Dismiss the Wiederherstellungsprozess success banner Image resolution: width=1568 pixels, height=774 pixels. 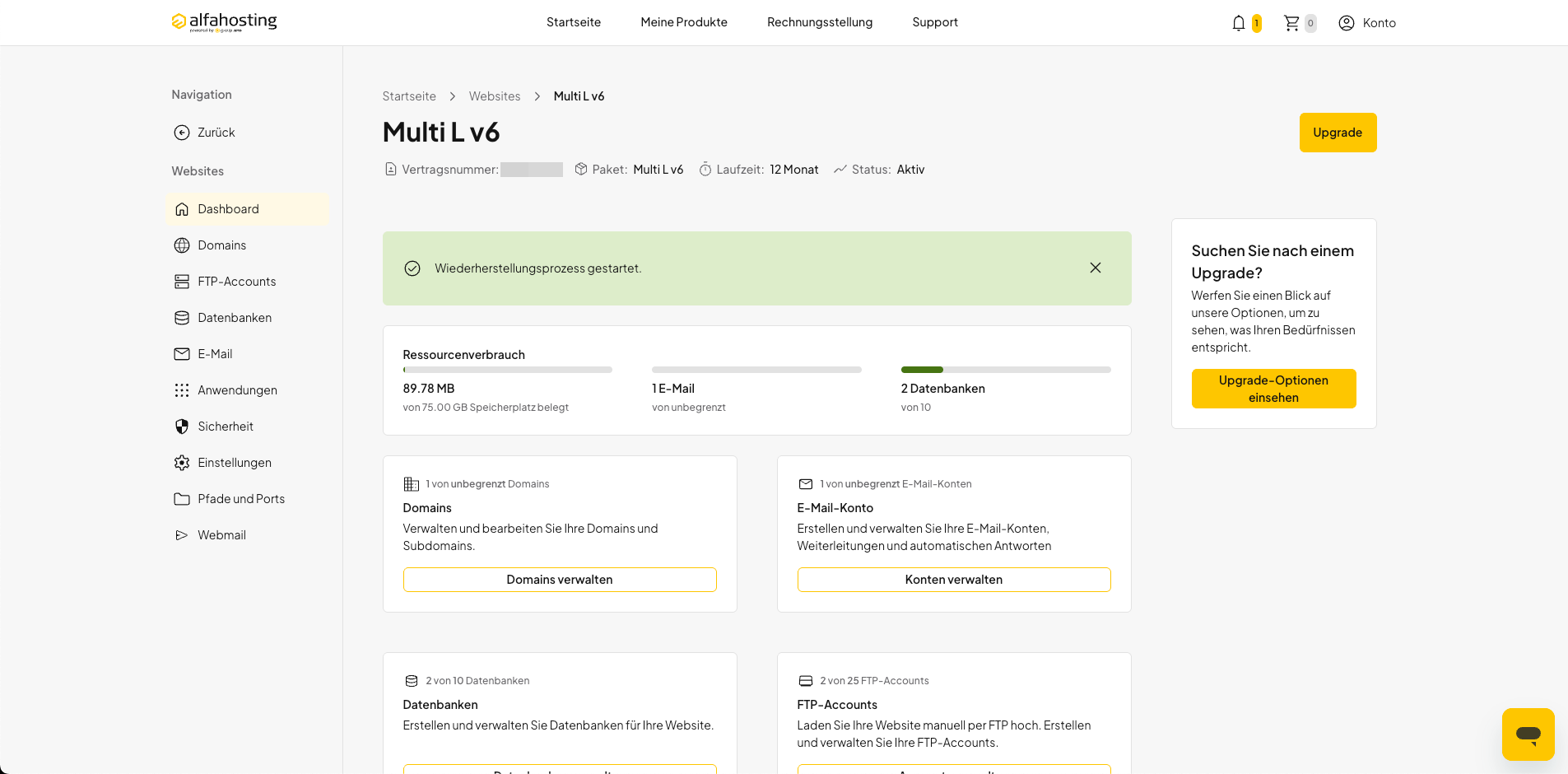[1096, 268]
